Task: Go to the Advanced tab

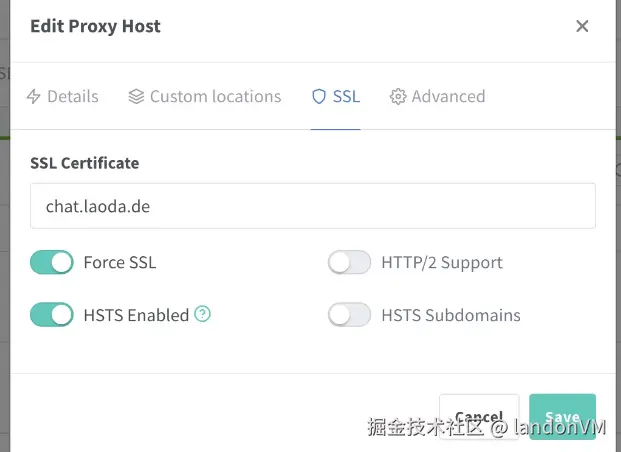Action: 448,97
